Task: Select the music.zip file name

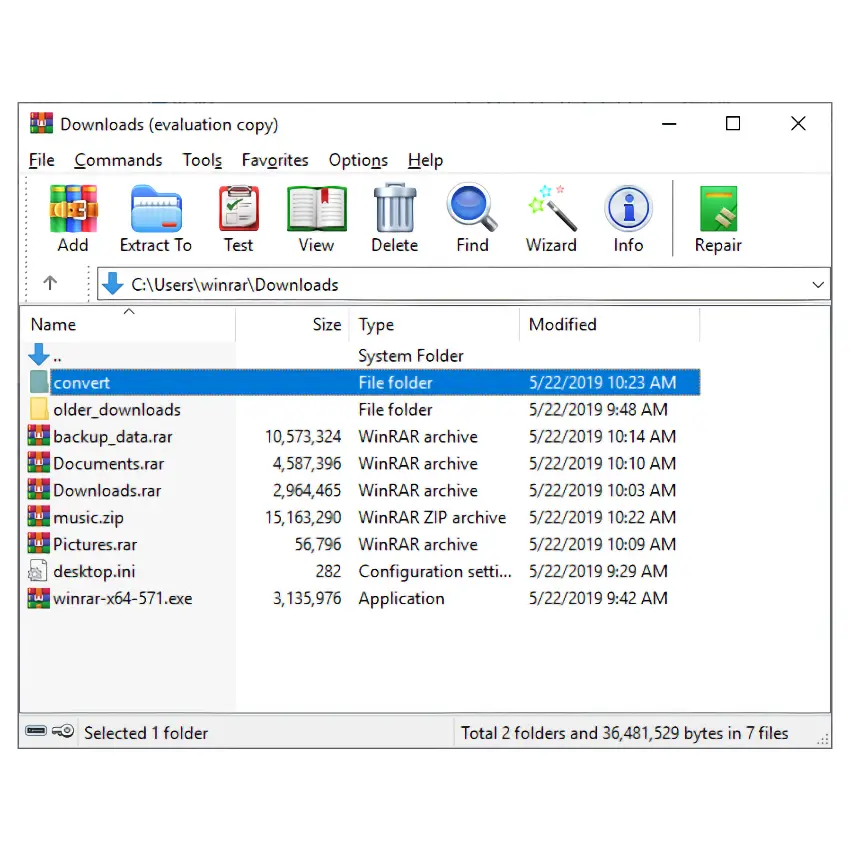Action: coord(88,518)
